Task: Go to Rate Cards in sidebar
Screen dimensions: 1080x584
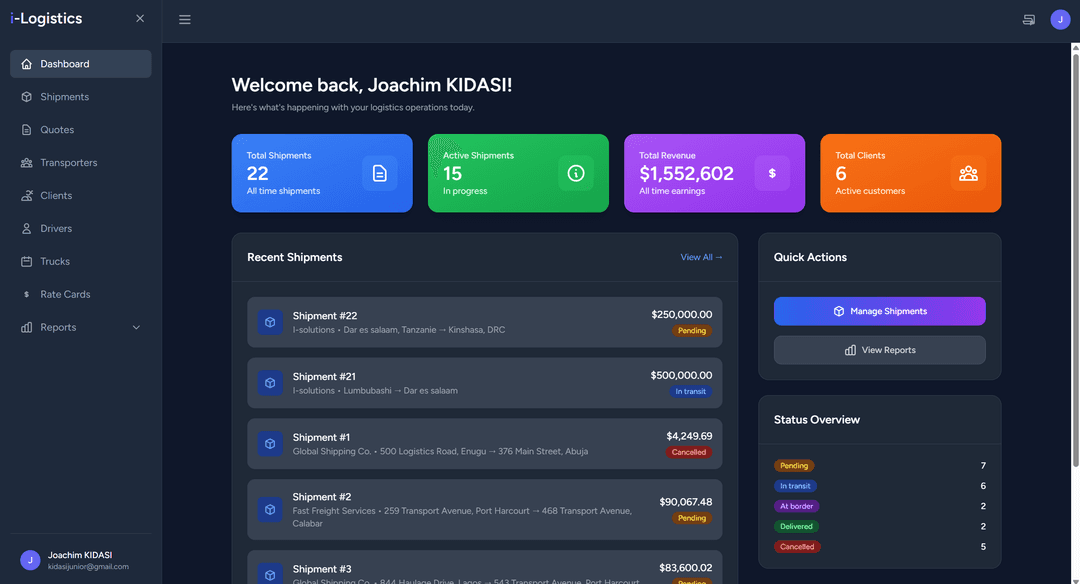Action: tap(65, 295)
